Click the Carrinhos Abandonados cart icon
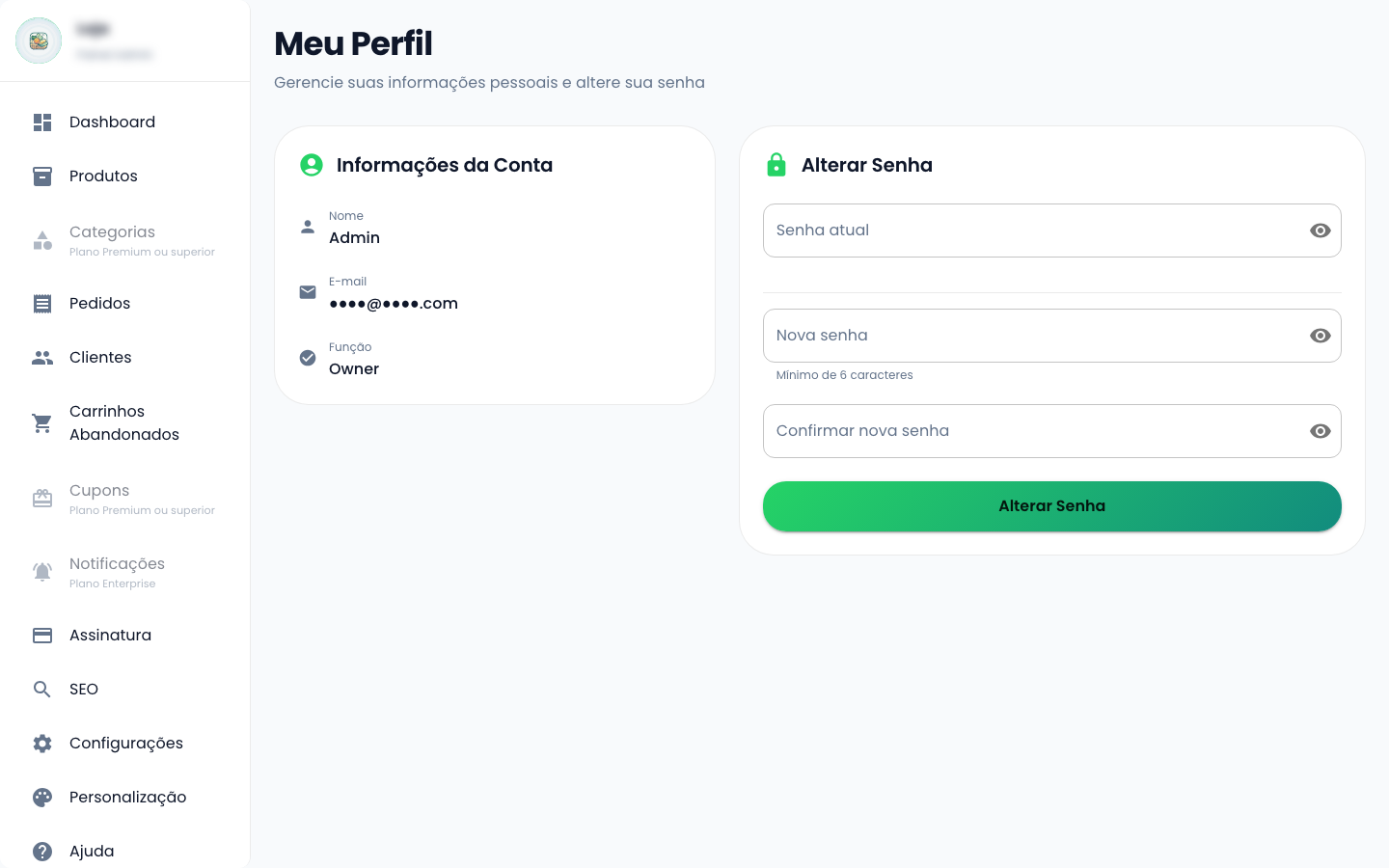The height and width of the screenshot is (868, 1389). click(41, 422)
